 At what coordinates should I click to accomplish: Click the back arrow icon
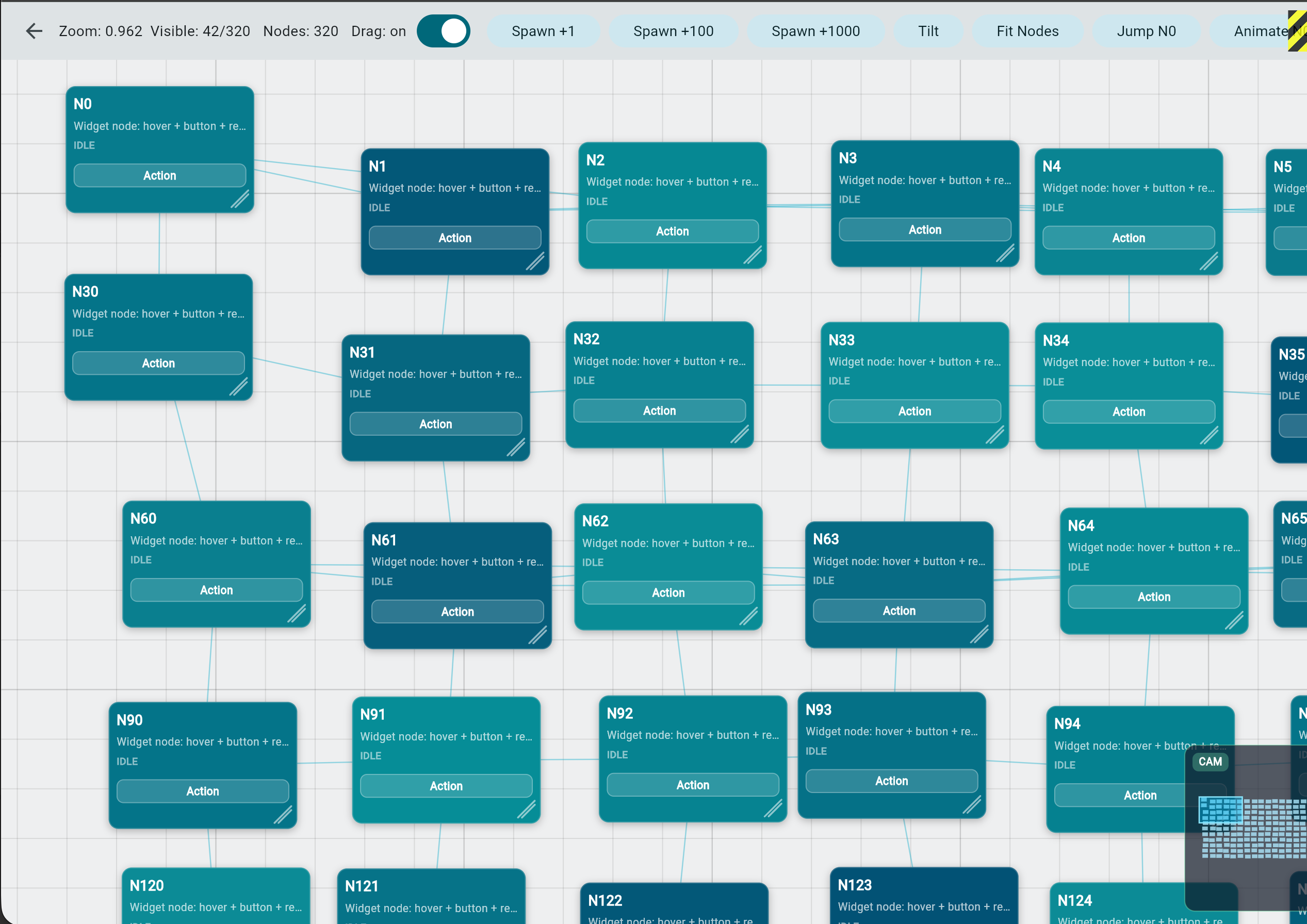34,31
